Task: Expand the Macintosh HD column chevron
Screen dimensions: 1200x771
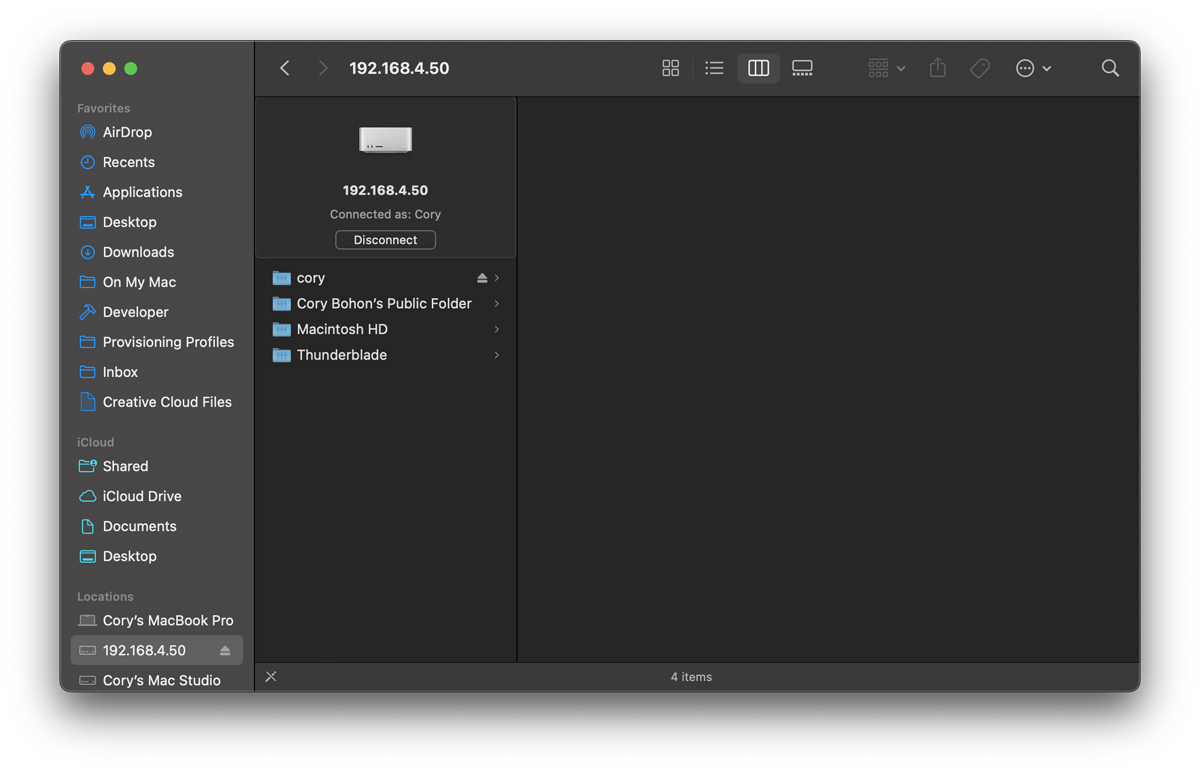Action: [x=496, y=329]
